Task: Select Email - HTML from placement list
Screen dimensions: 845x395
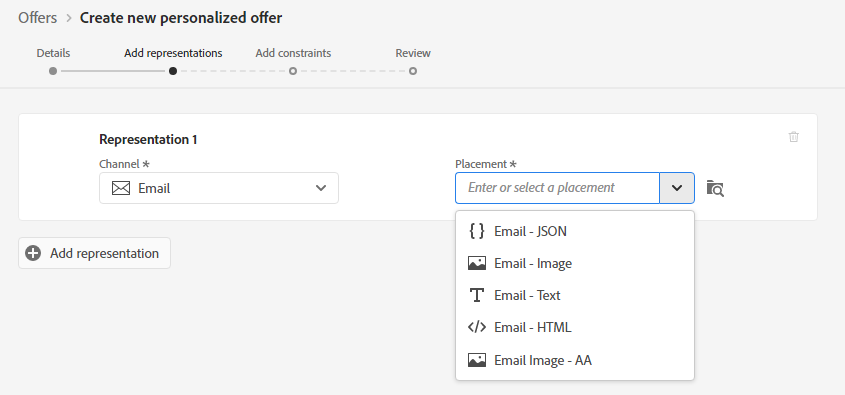Action: [x=575, y=327]
